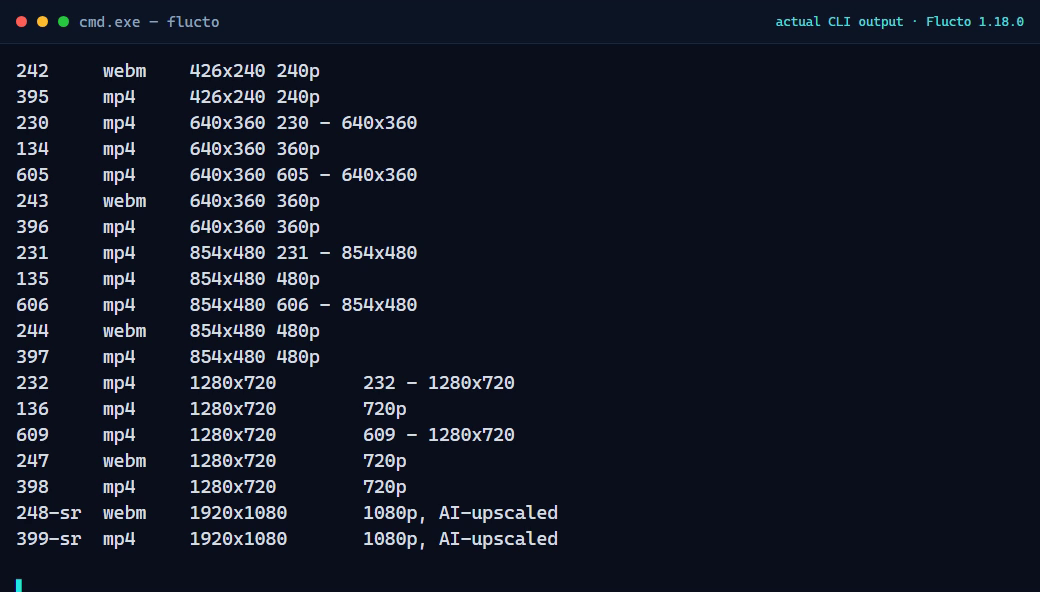The height and width of the screenshot is (592, 1040).
Task: Select format ID 396
Action: pos(32,227)
